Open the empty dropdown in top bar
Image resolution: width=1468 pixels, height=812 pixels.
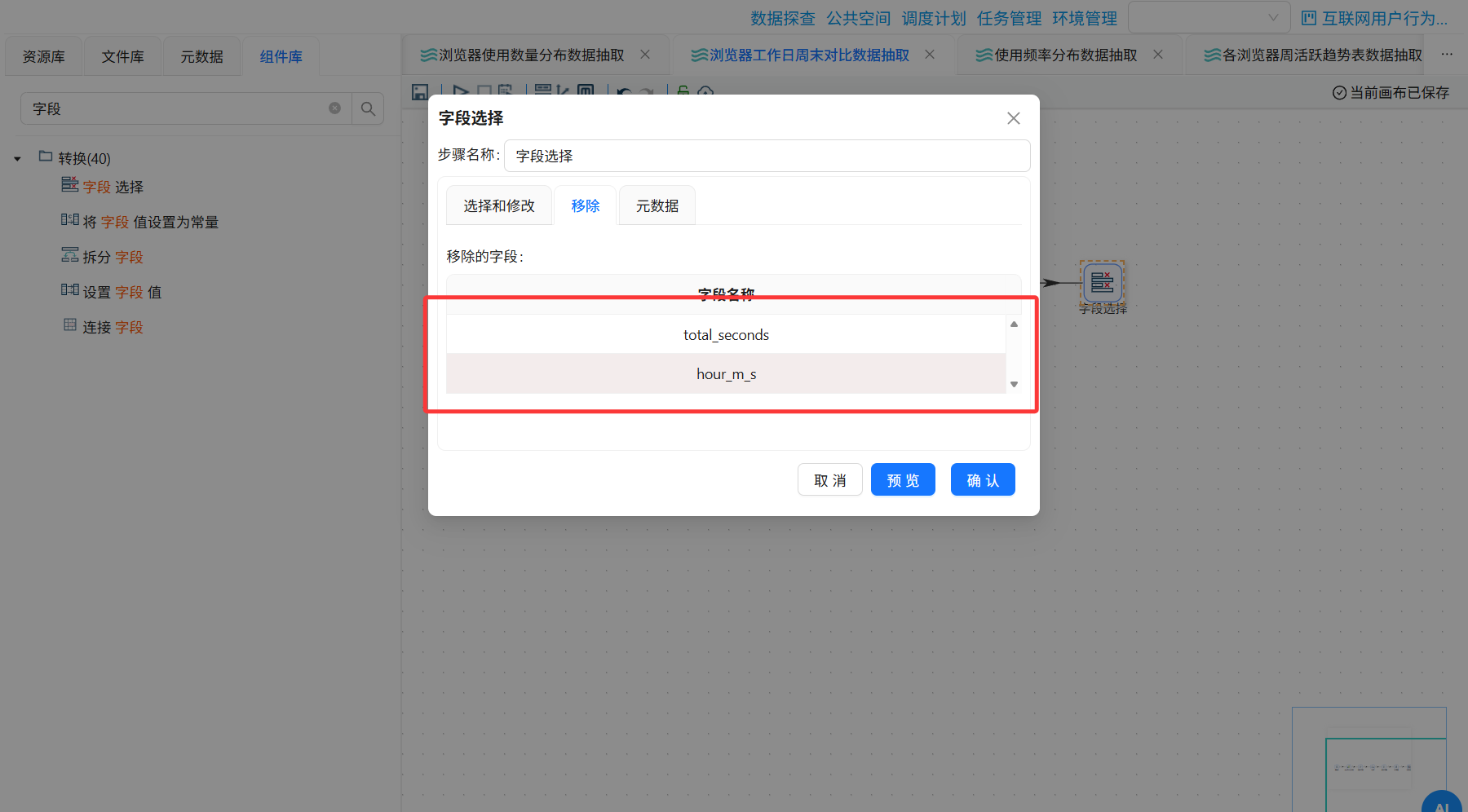[x=1209, y=17]
